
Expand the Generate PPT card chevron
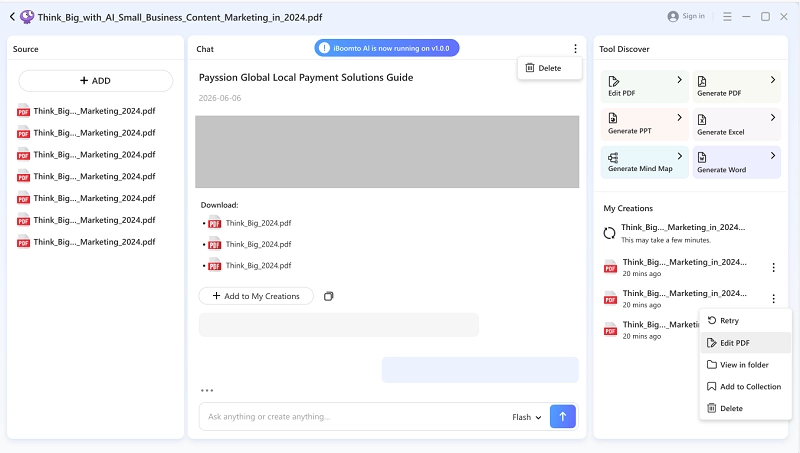(679, 117)
